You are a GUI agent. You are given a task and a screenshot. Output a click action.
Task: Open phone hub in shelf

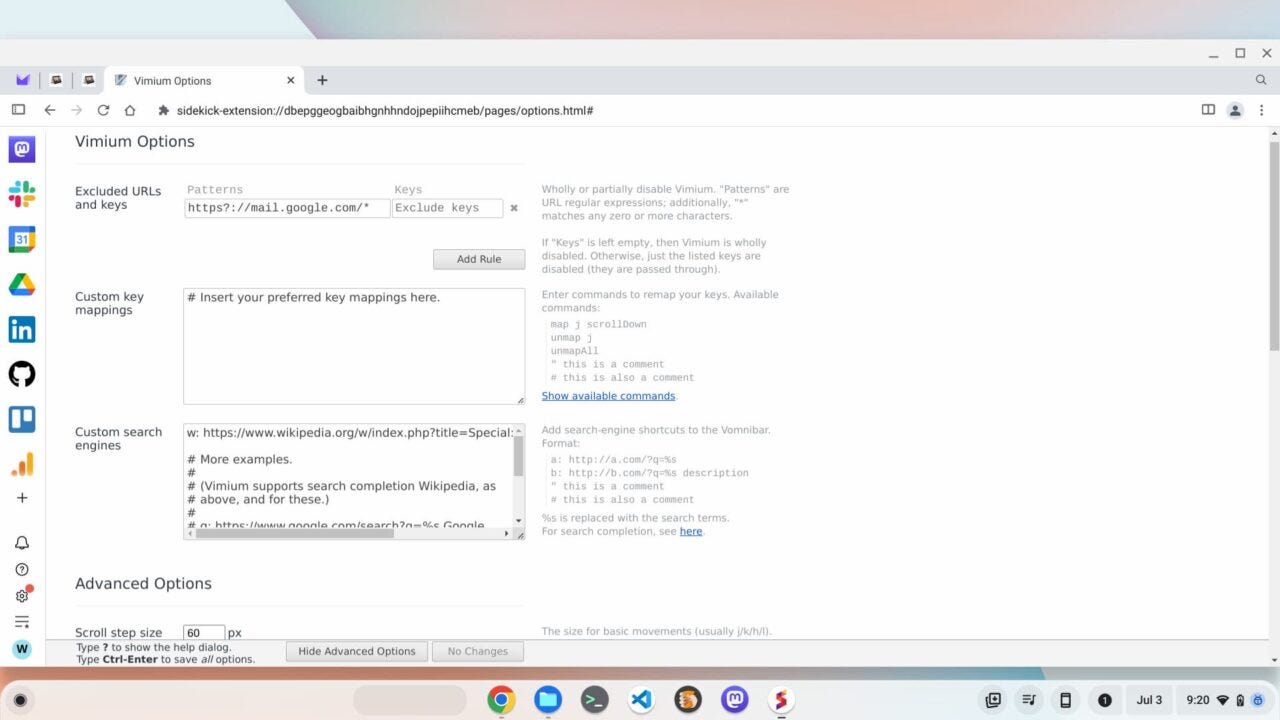(x=1065, y=700)
